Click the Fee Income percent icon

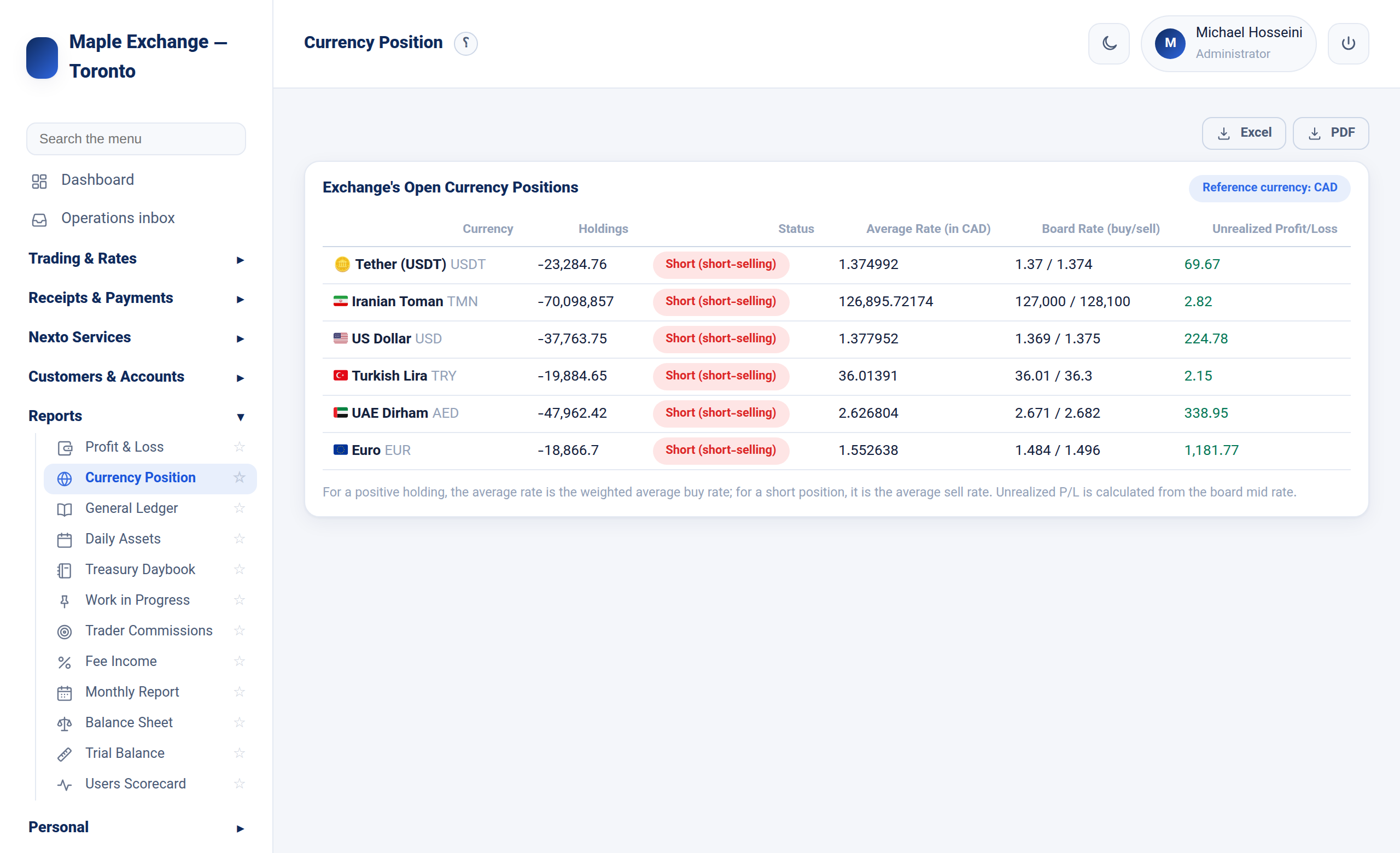tap(65, 662)
